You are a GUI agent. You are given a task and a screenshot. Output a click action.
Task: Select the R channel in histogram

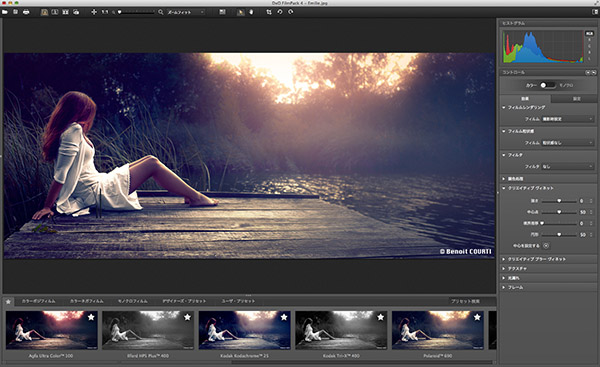[589, 40]
